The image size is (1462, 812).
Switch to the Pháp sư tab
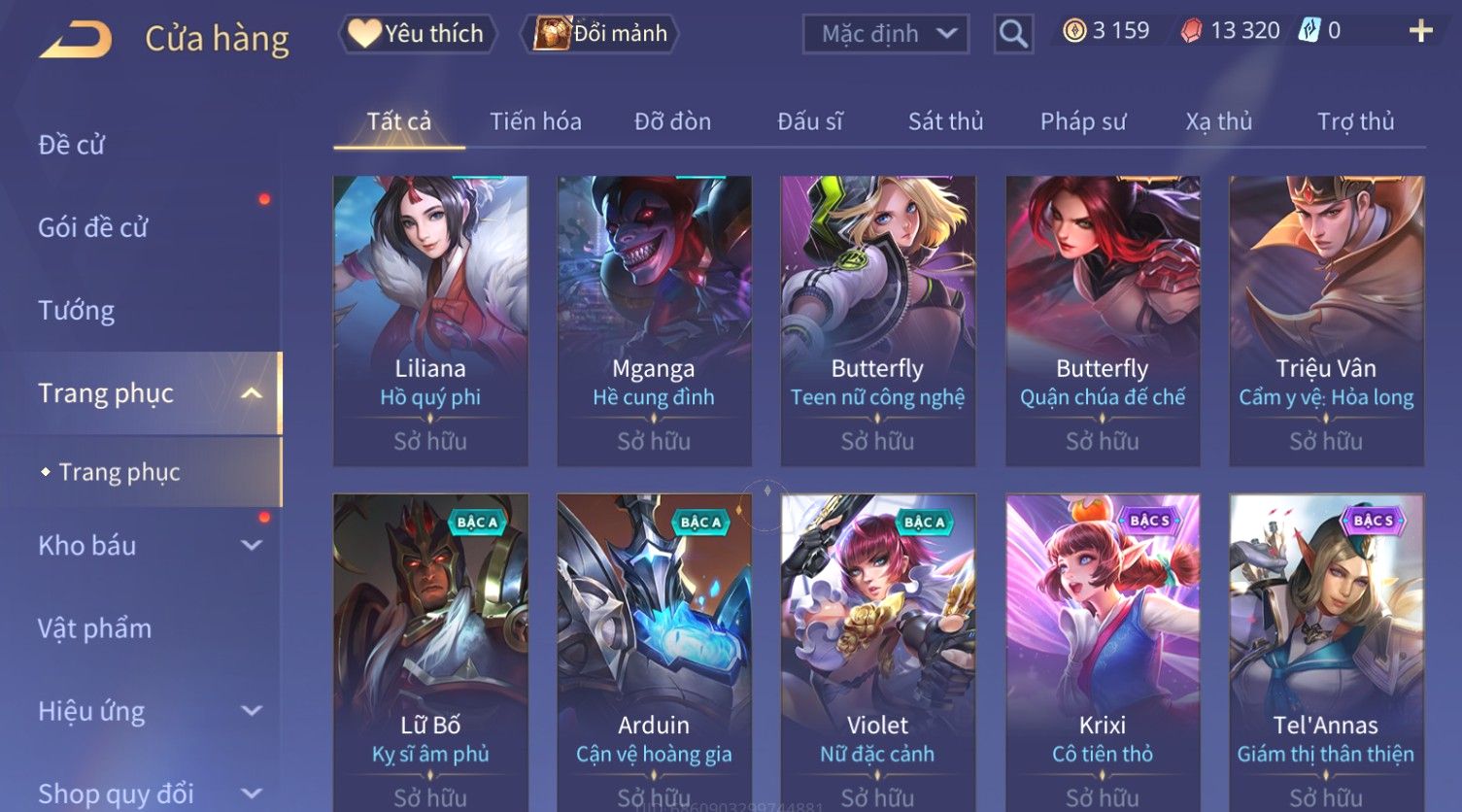point(1083,121)
